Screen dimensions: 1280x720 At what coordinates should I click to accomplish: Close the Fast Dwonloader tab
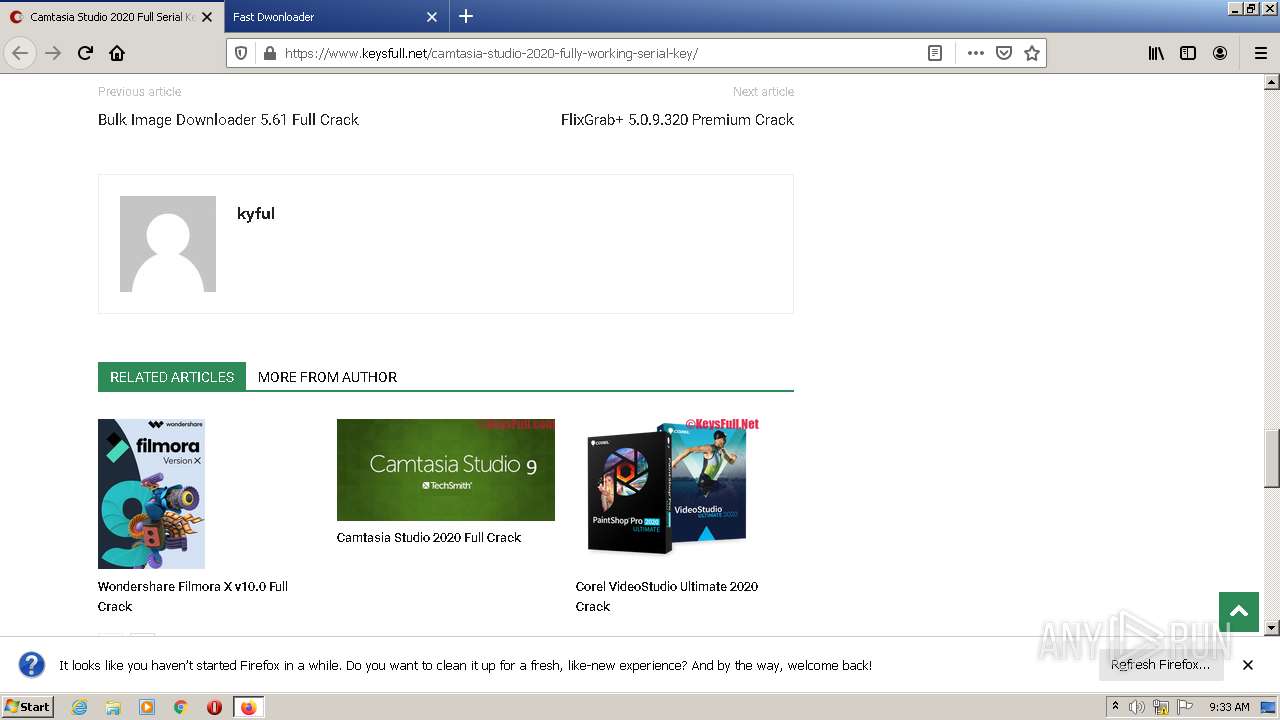[432, 17]
